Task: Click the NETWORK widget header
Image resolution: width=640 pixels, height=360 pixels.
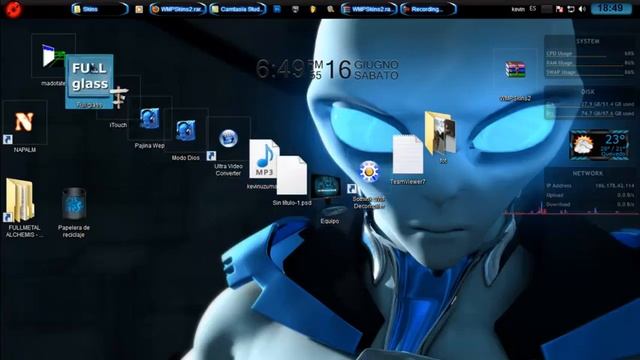Action: tap(588, 173)
